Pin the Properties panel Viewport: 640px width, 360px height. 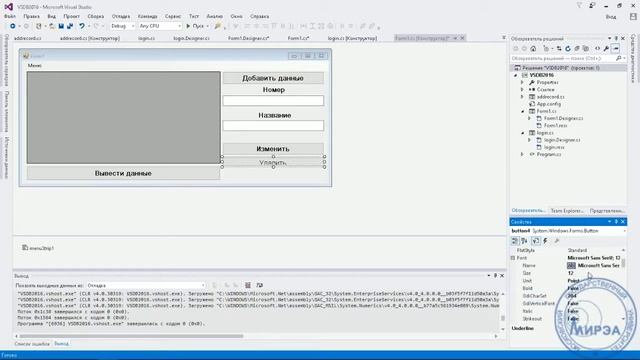616,222
